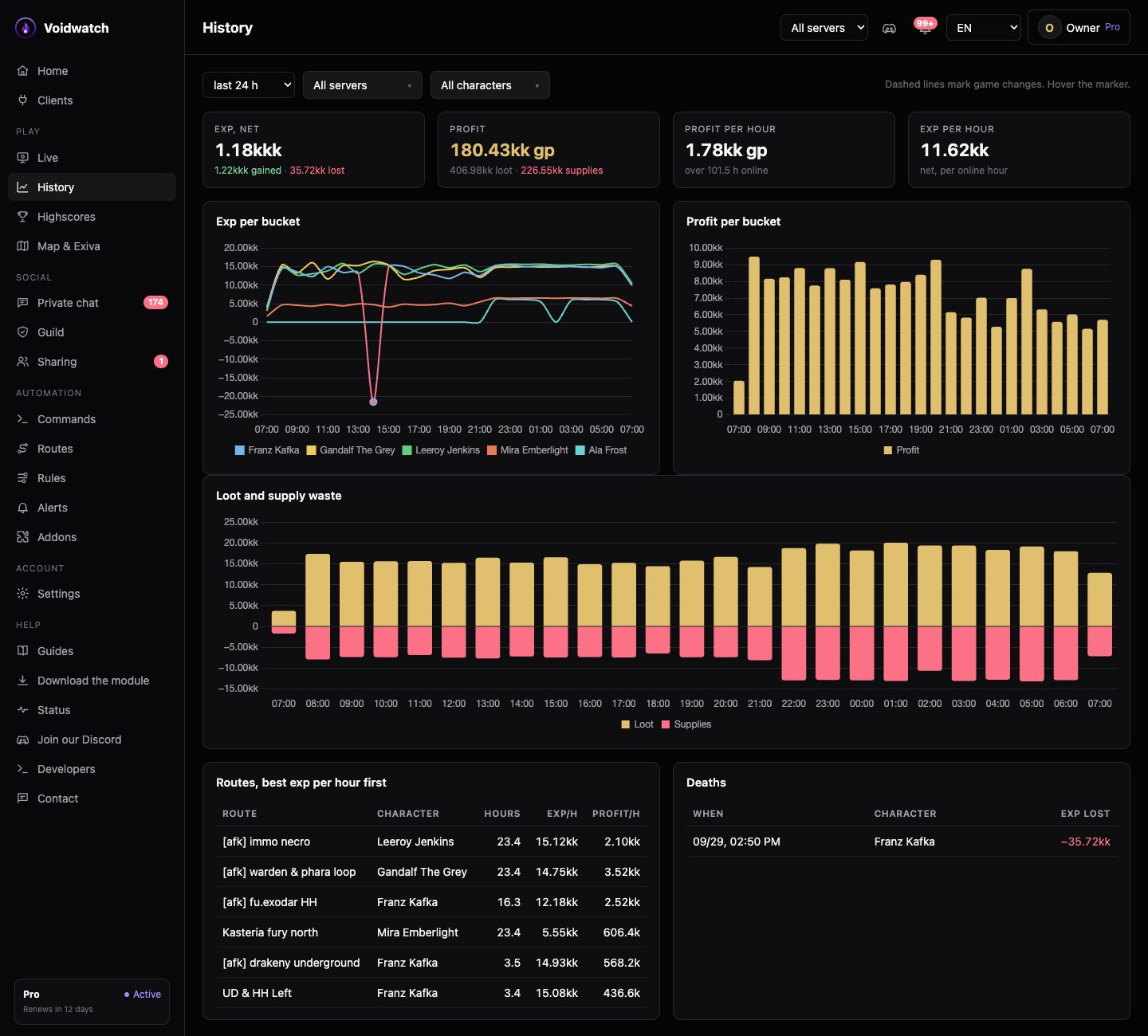Click the Addons puzzle icon

click(x=22, y=537)
